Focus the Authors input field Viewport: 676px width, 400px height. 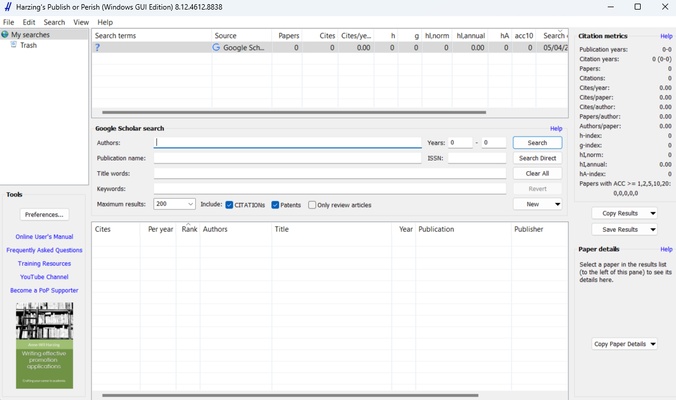click(288, 143)
